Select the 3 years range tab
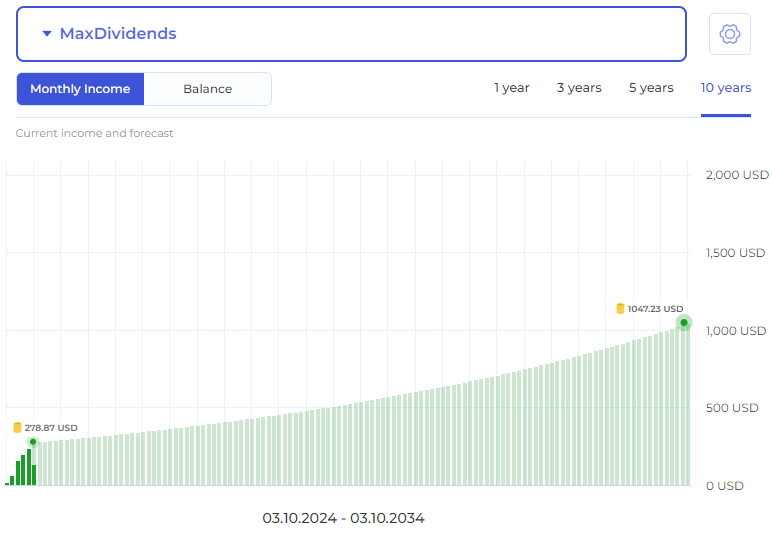772x534 pixels. click(x=579, y=88)
